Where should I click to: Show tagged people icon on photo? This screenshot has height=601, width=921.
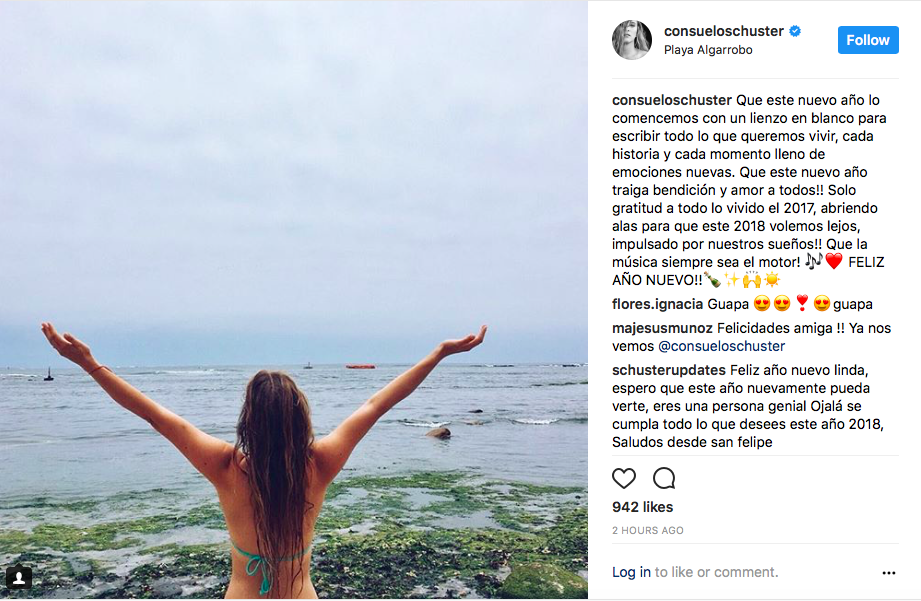[19, 578]
